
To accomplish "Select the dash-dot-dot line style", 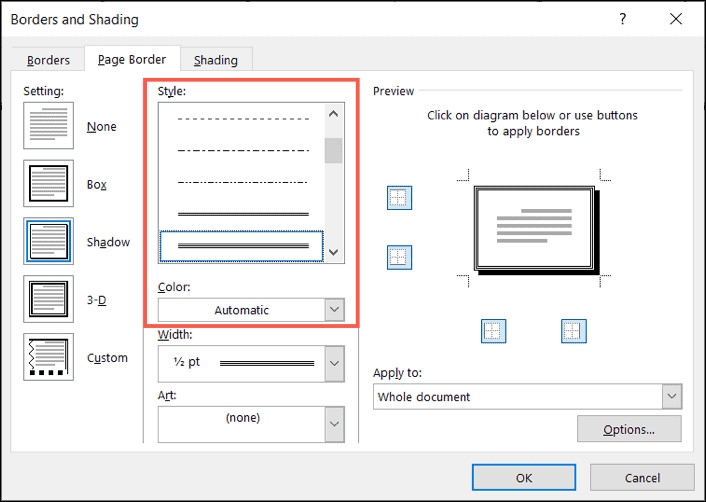I will coord(243,182).
